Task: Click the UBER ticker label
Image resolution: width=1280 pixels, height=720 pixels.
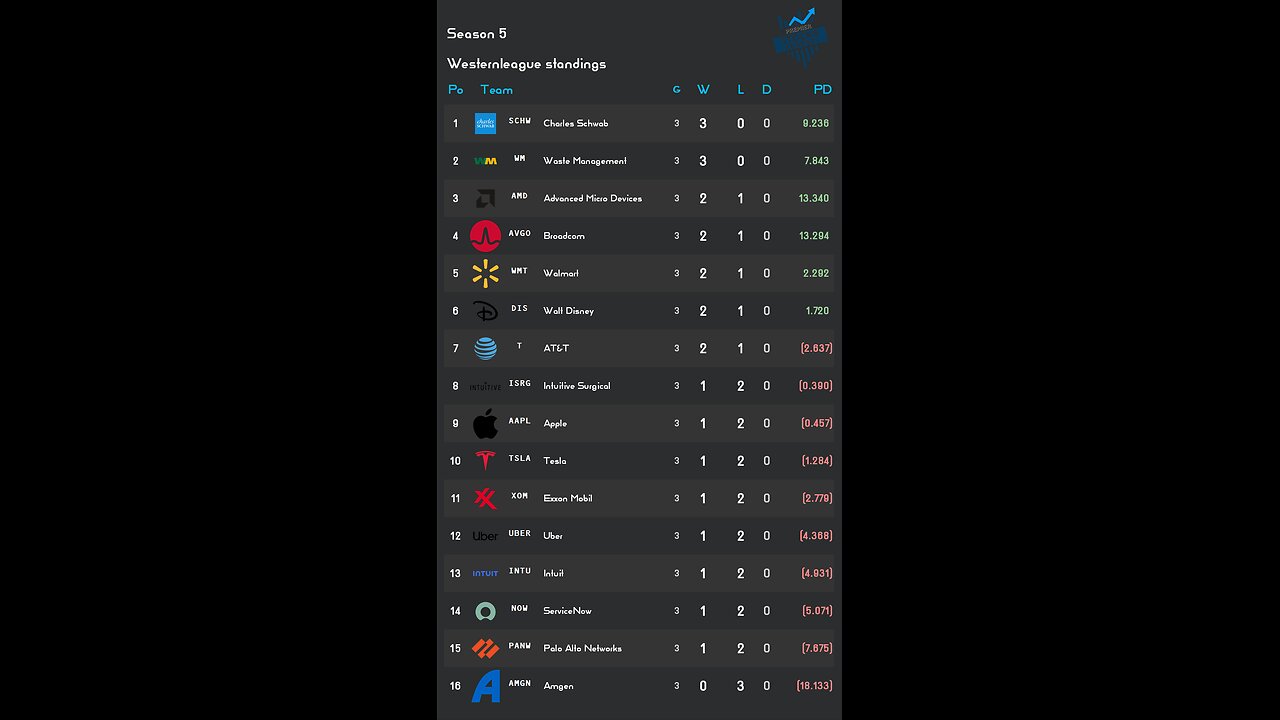Action: tap(519, 534)
